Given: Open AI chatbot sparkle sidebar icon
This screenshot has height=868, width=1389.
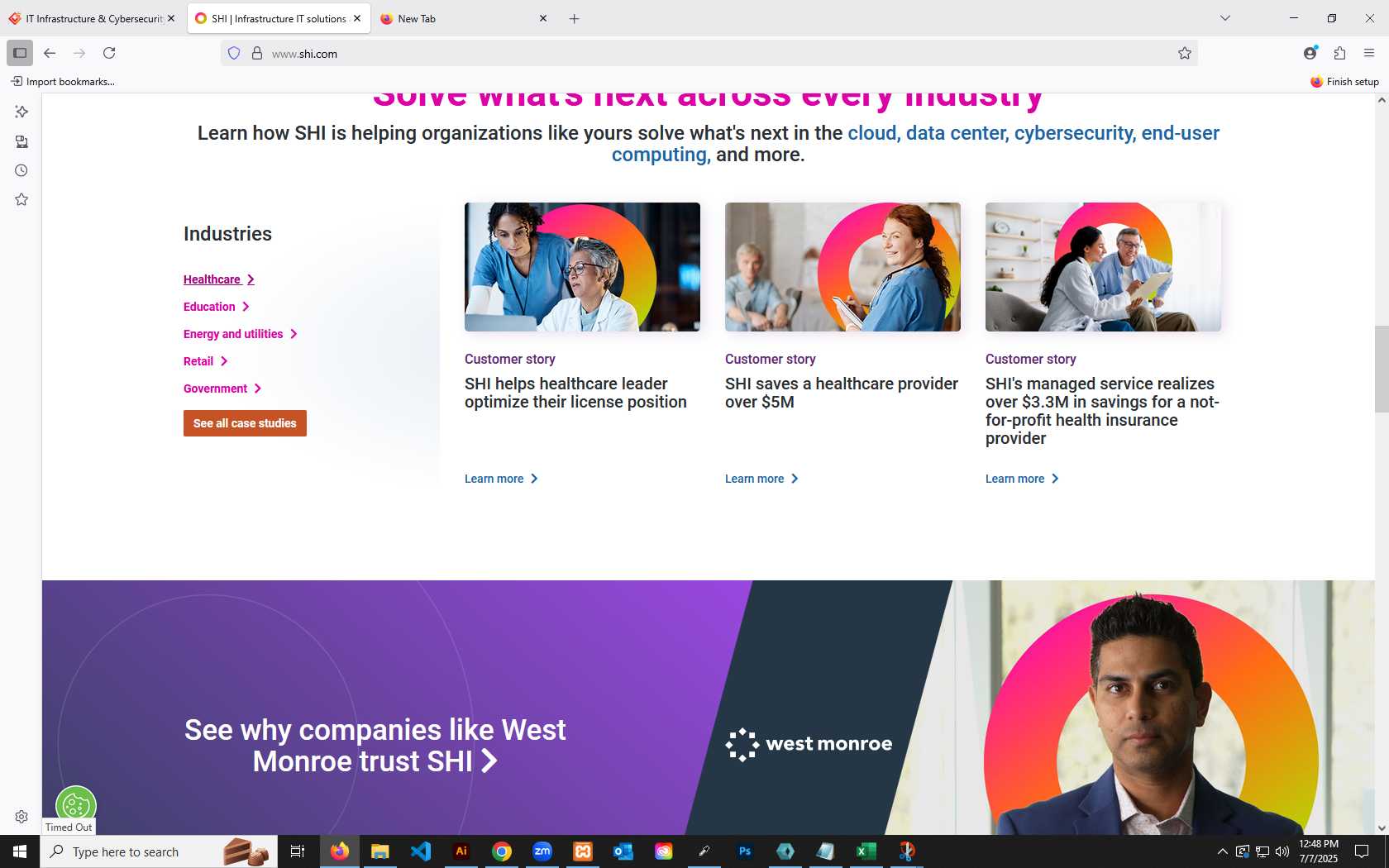Looking at the screenshot, I should (21, 112).
